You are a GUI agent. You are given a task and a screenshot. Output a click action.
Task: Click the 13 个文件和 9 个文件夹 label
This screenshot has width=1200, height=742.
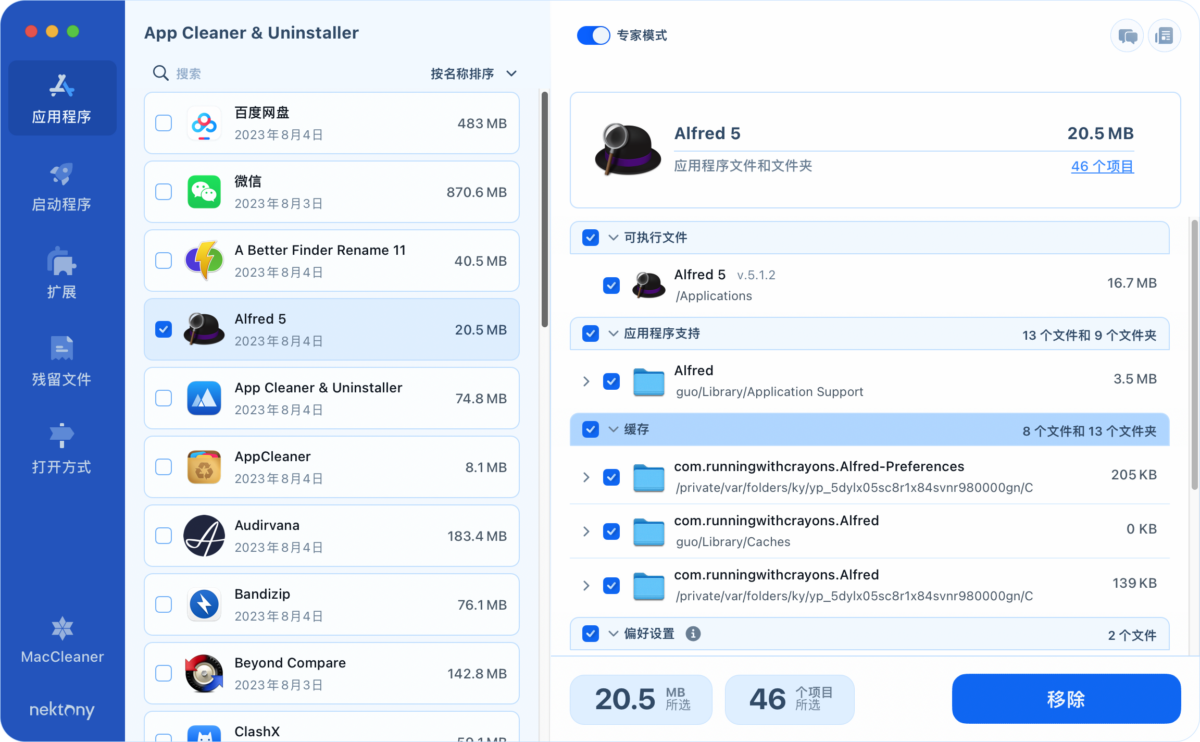1089,335
